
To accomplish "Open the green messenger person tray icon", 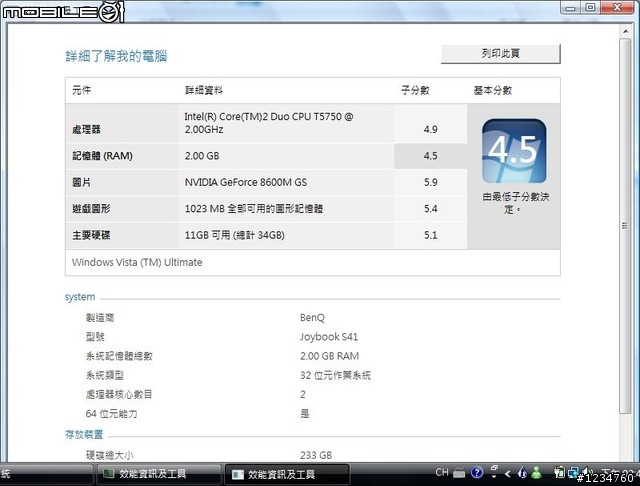I will 536,473.
